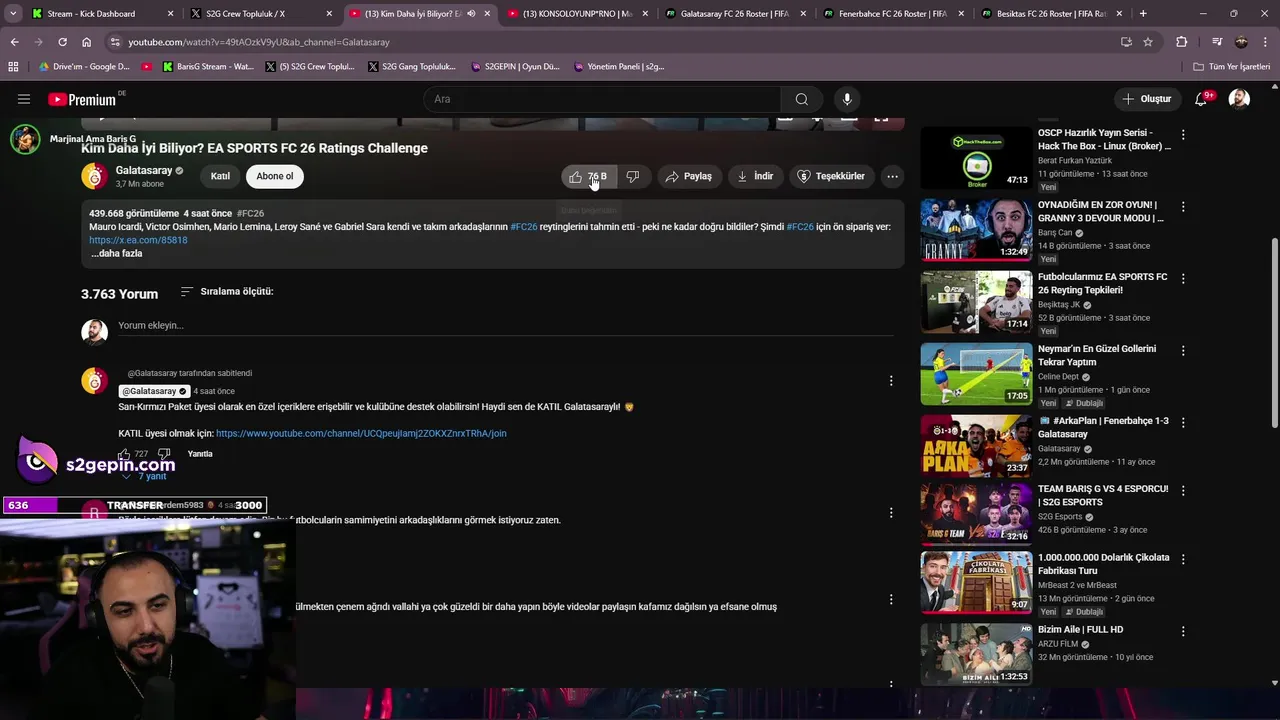Switch to Galatasaray FC 26 Roster tab
This screenshot has width=1280, height=720.
735,14
